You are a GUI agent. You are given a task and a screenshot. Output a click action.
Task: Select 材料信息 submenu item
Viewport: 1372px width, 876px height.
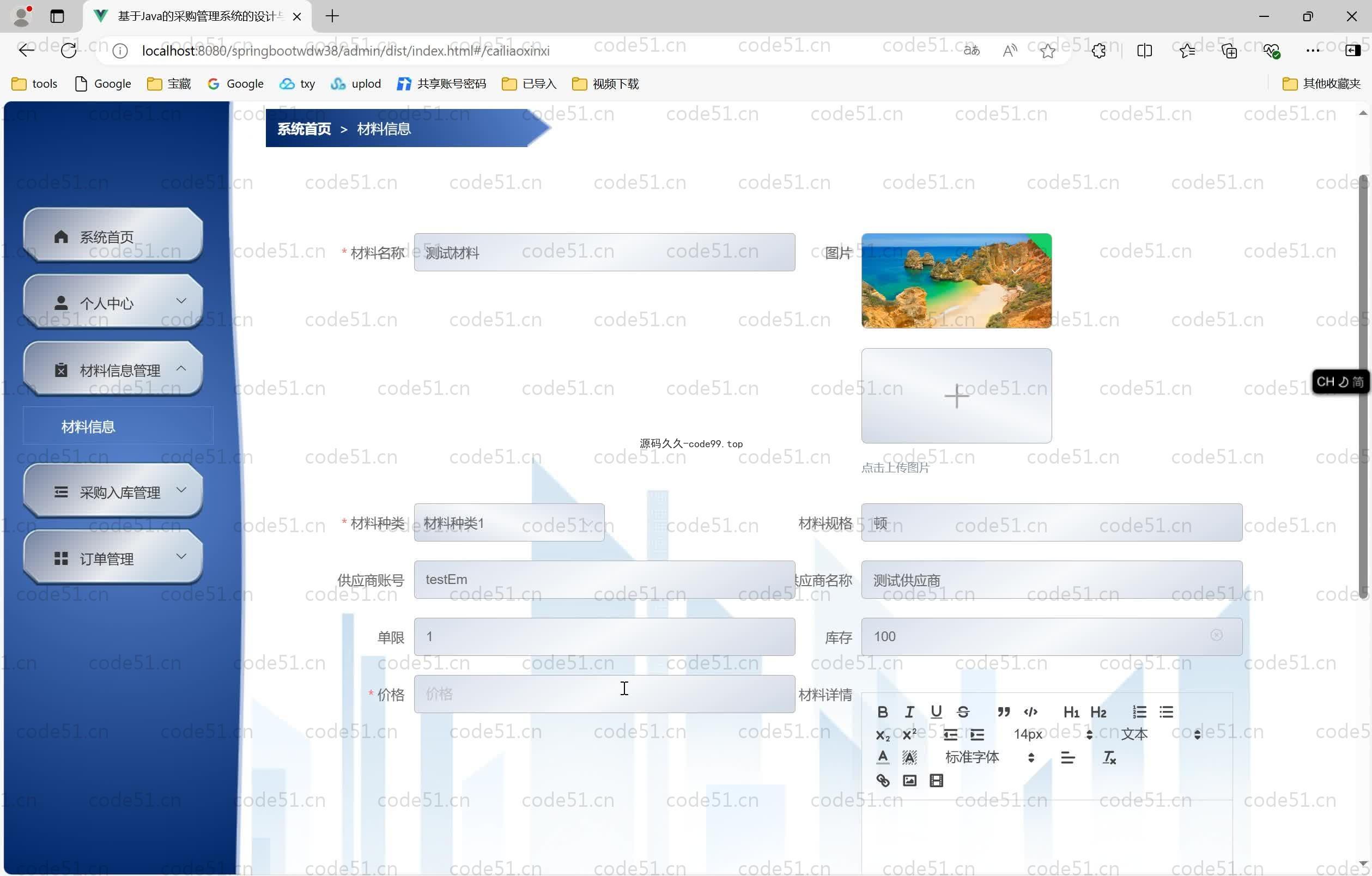pyautogui.click(x=118, y=426)
